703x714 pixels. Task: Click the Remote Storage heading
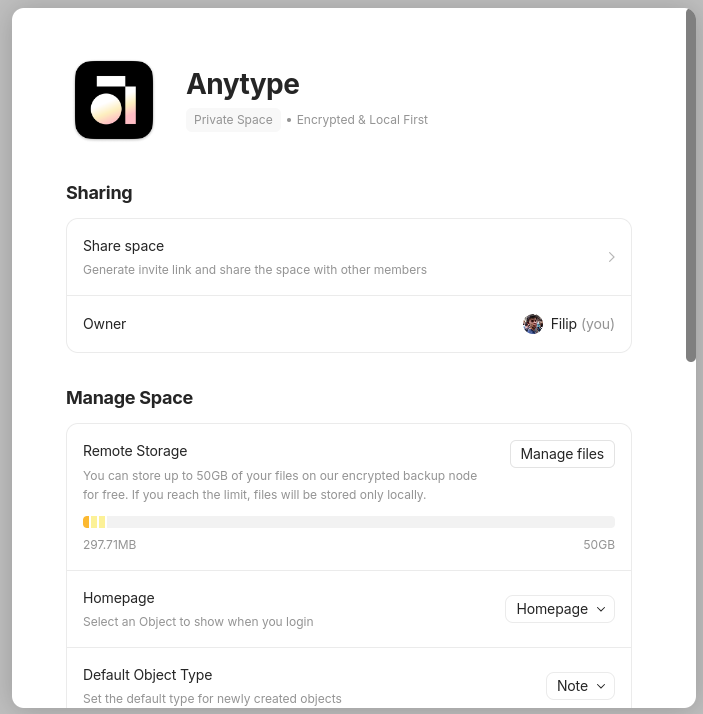135,451
